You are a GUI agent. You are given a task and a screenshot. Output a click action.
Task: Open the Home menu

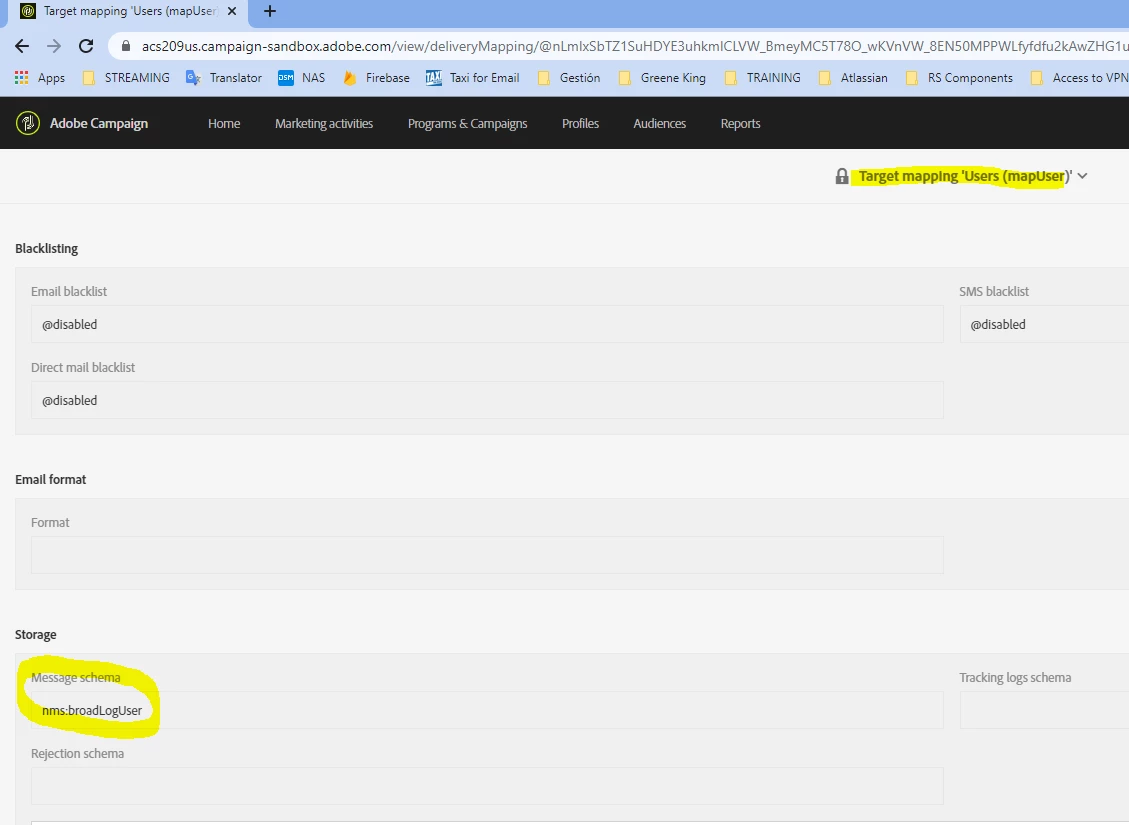point(224,123)
